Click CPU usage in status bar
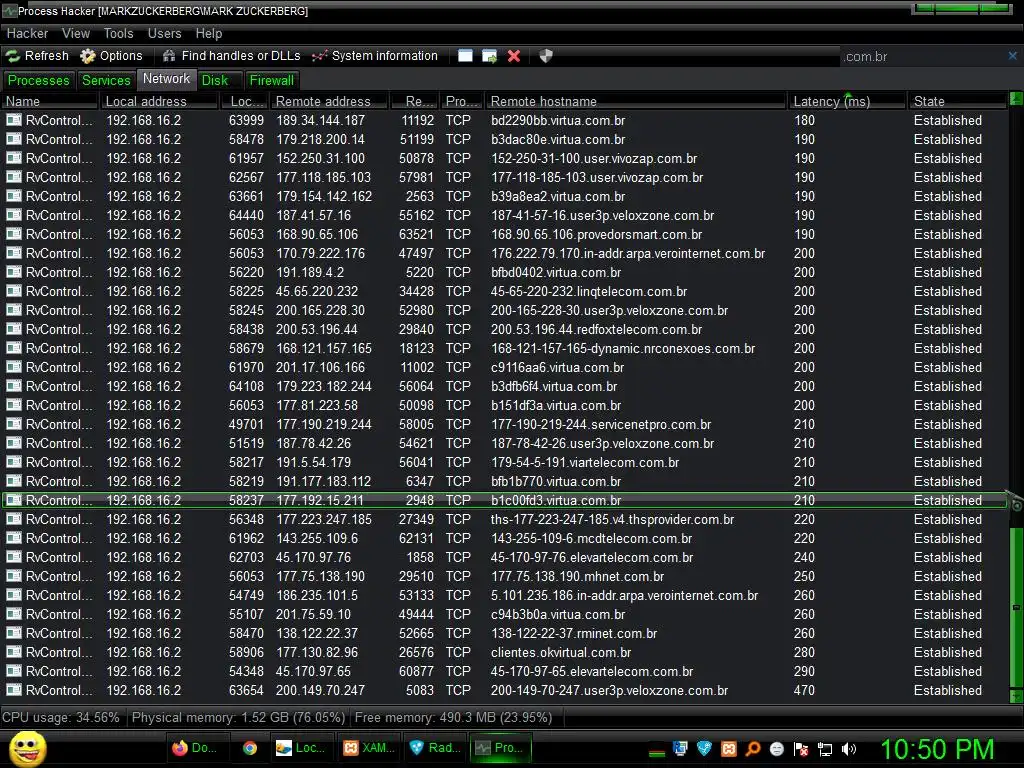The width and height of the screenshot is (1024, 768). 61,717
